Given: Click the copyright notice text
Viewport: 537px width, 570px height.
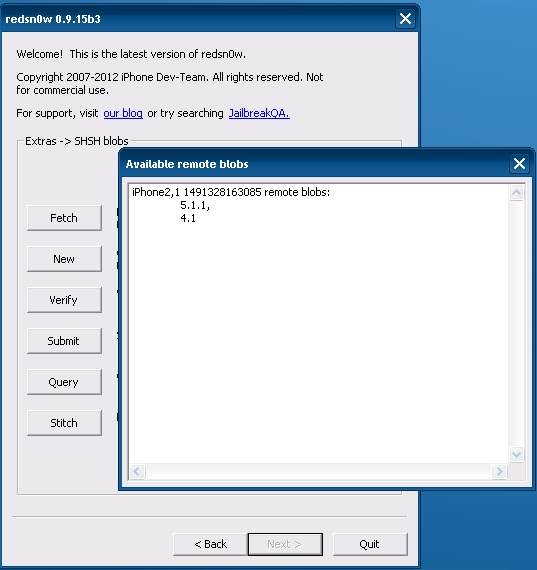Looking at the screenshot, I should (x=169, y=84).
